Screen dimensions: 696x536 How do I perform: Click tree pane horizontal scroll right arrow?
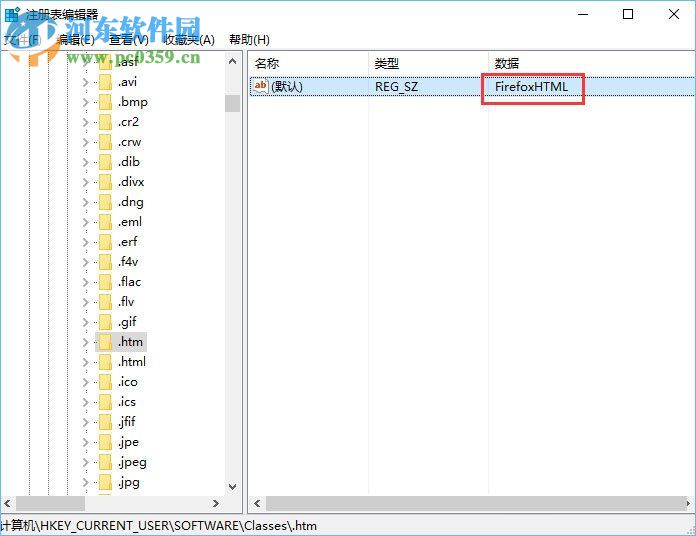pos(216,504)
